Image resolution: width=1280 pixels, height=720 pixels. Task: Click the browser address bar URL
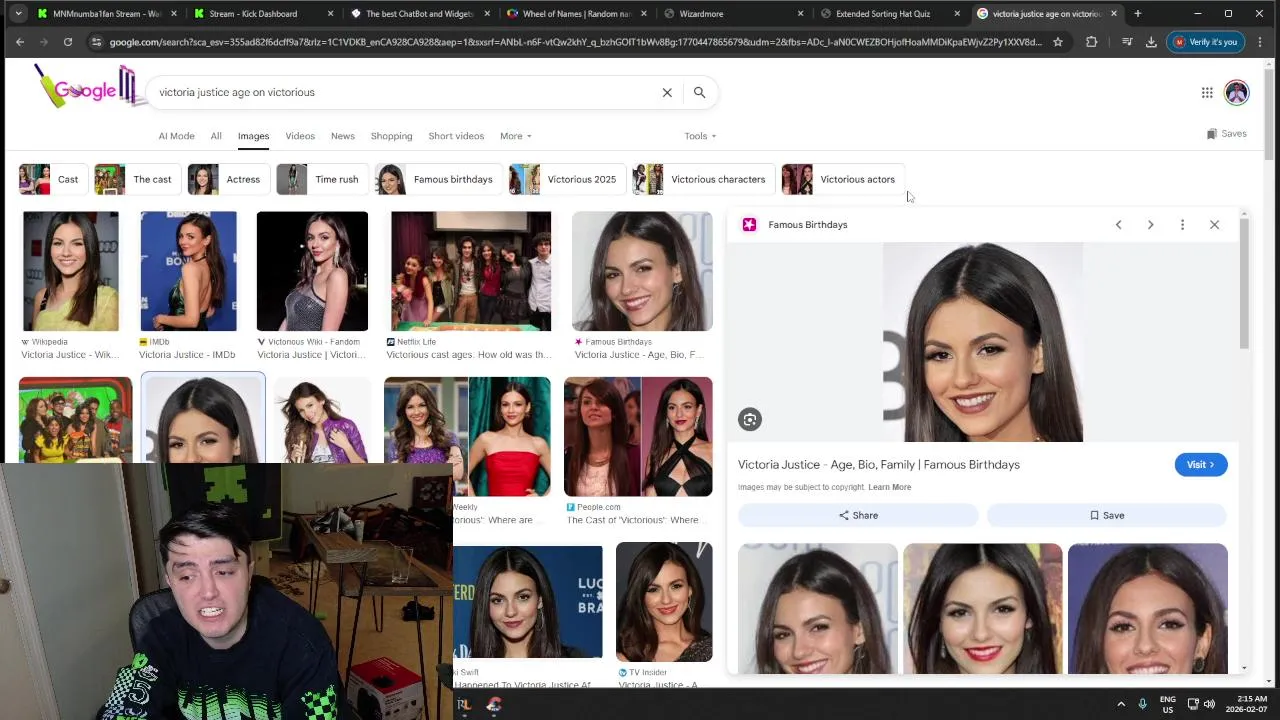(575, 42)
